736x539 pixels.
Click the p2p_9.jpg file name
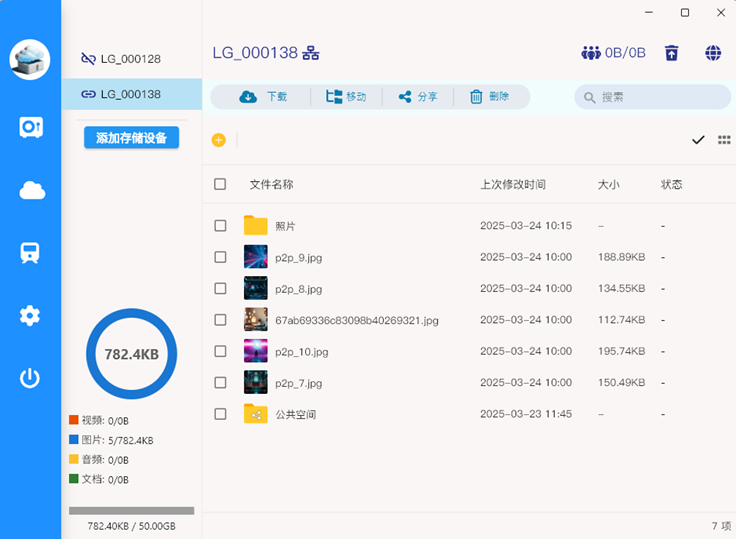click(x=299, y=258)
